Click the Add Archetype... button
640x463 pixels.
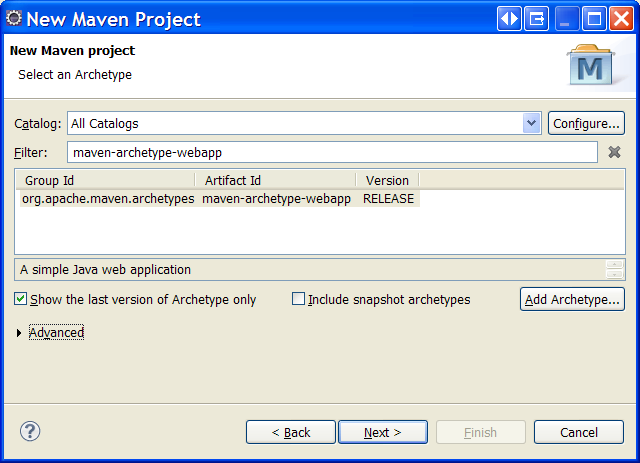[x=572, y=299]
